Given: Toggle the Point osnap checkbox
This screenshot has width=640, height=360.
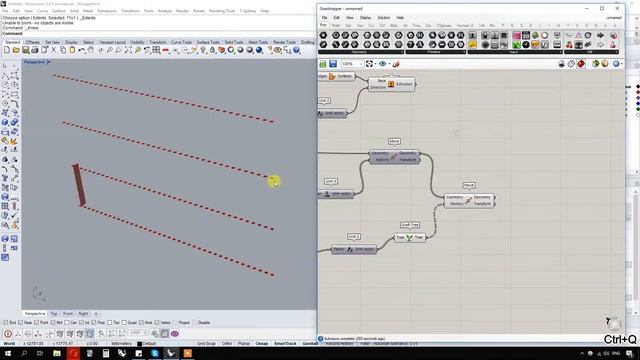Looking at the screenshot, I should pyautogui.click(x=37, y=322).
